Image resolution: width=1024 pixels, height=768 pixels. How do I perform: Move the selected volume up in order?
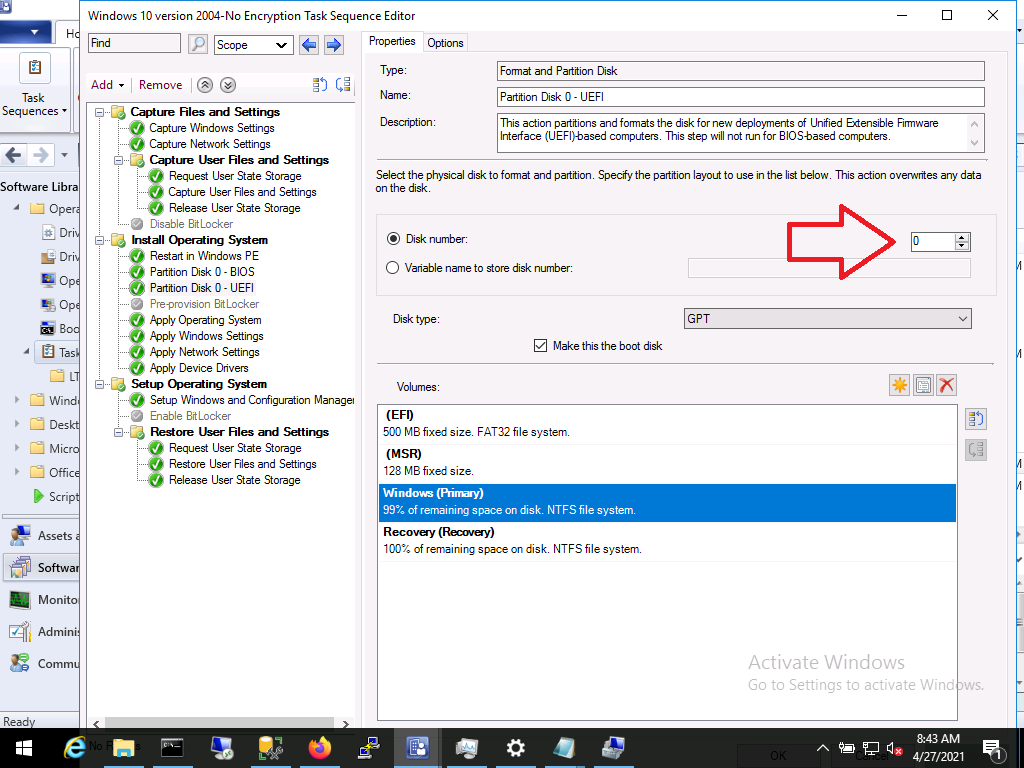click(976, 419)
